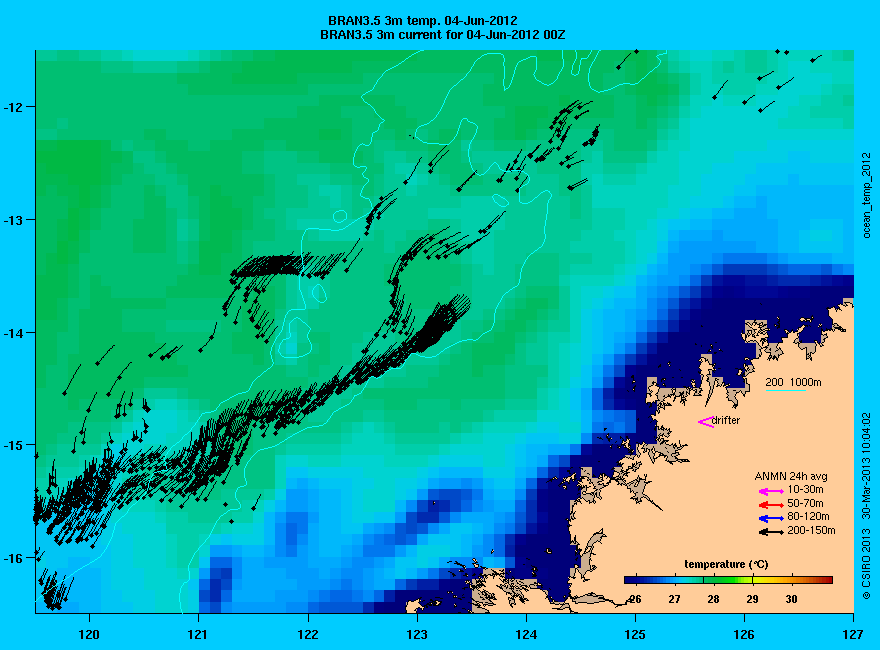Click the color bar value 29
Image resolution: width=880 pixels, height=650 pixels.
(753, 599)
